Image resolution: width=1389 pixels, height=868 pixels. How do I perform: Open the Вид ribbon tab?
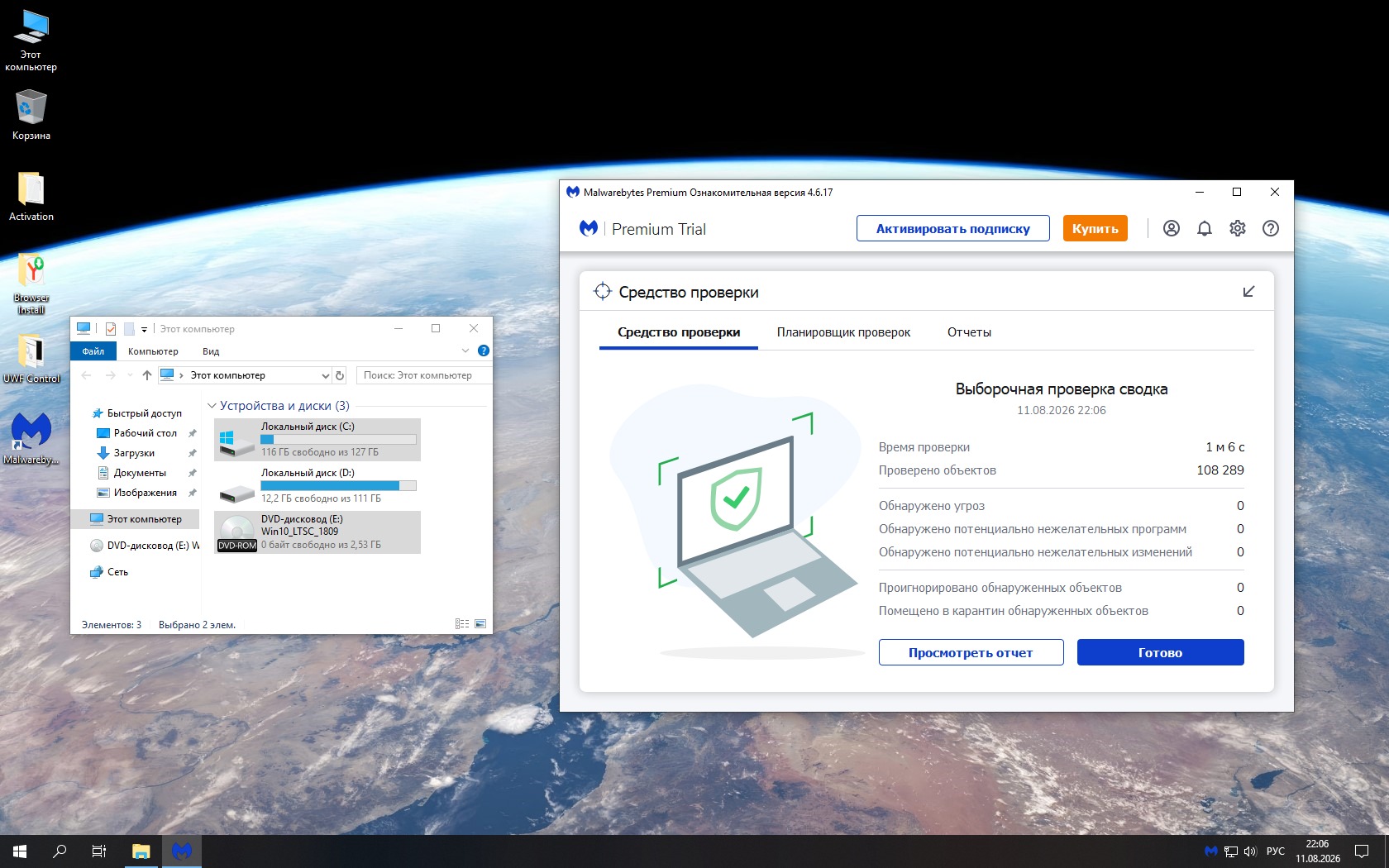tap(211, 351)
